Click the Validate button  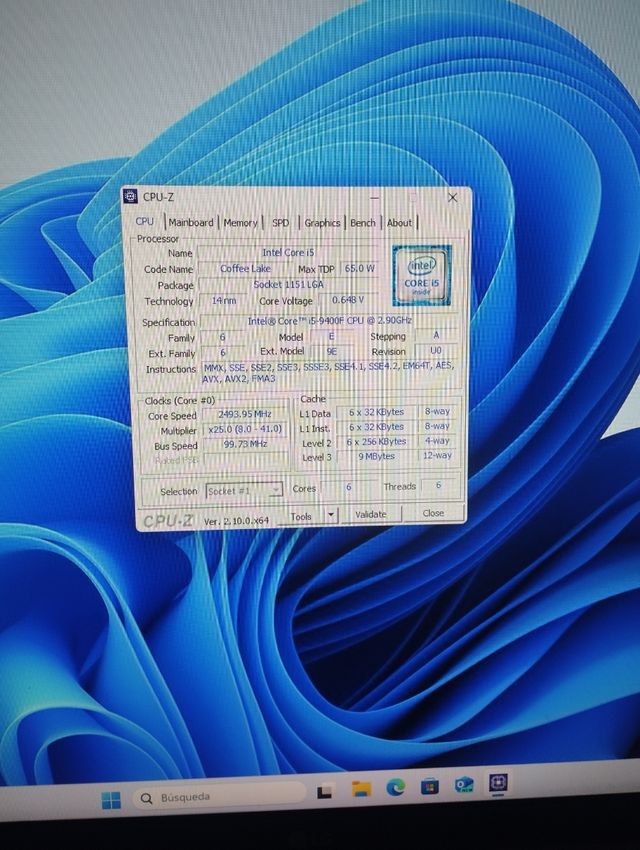(x=371, y=514)
